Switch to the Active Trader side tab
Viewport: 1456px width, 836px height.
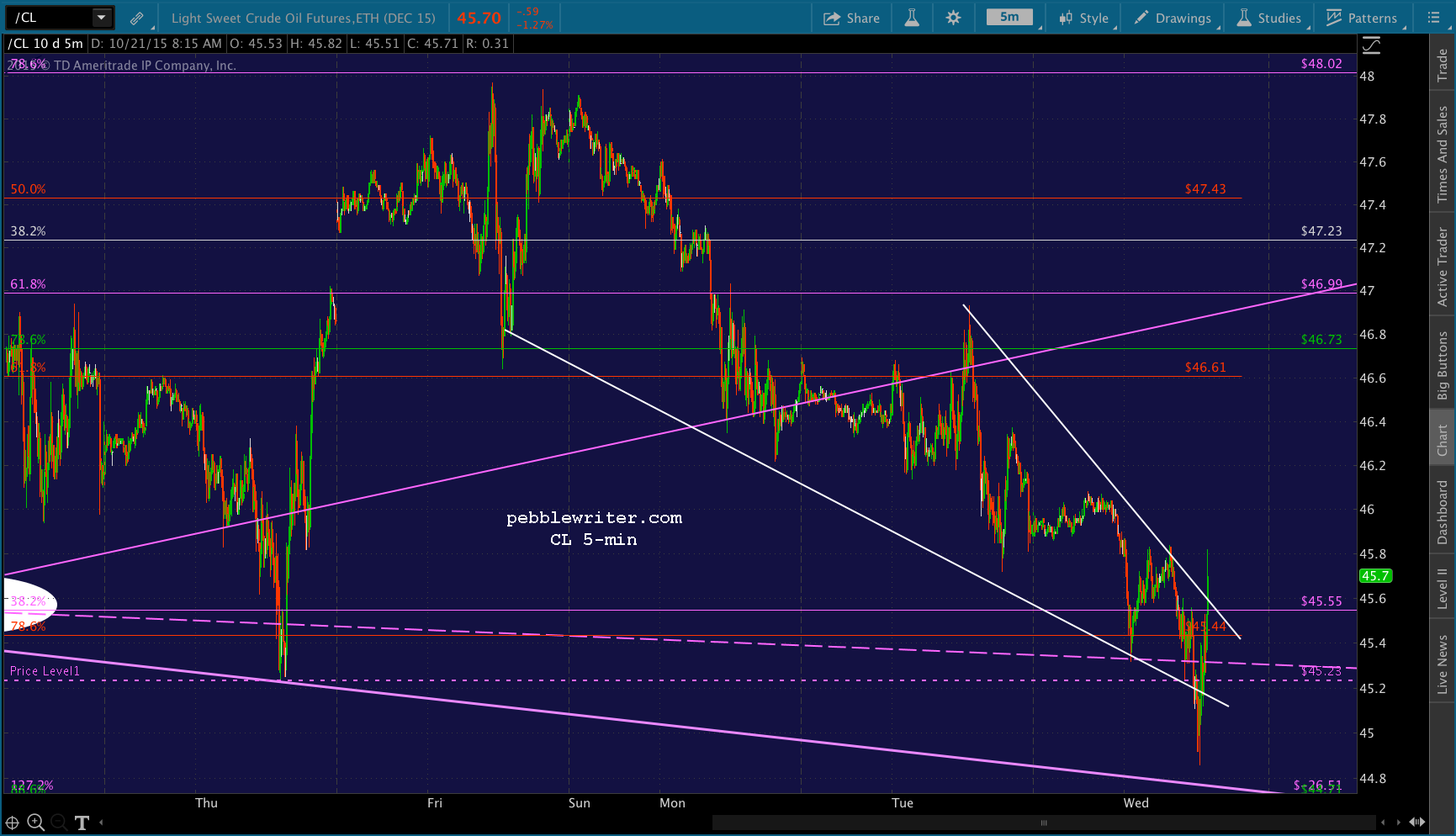pos(1443,267)
